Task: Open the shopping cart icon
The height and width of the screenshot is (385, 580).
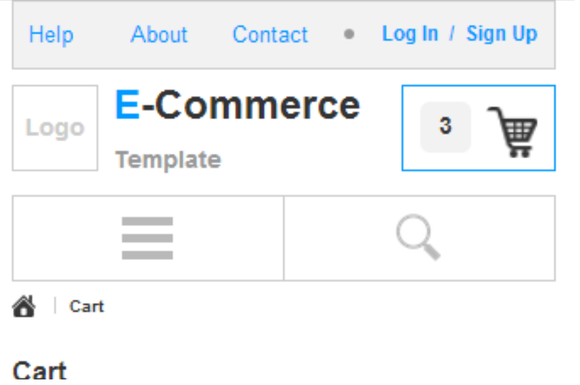Action: tap(513, 132)
